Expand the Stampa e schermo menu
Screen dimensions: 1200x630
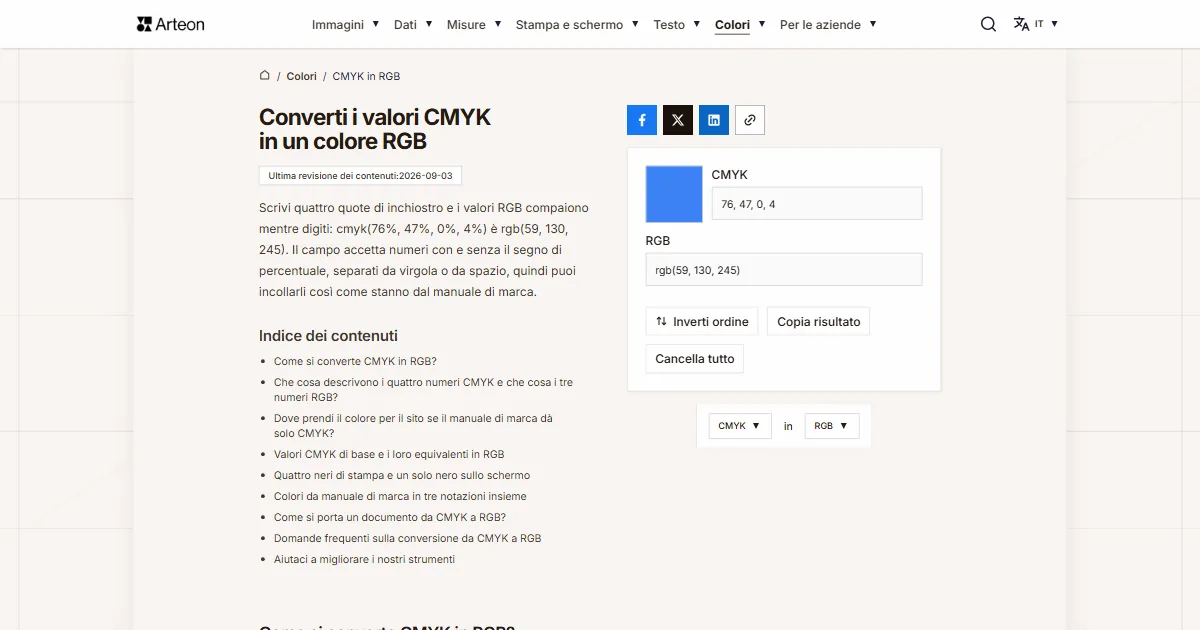coord(577,24)
